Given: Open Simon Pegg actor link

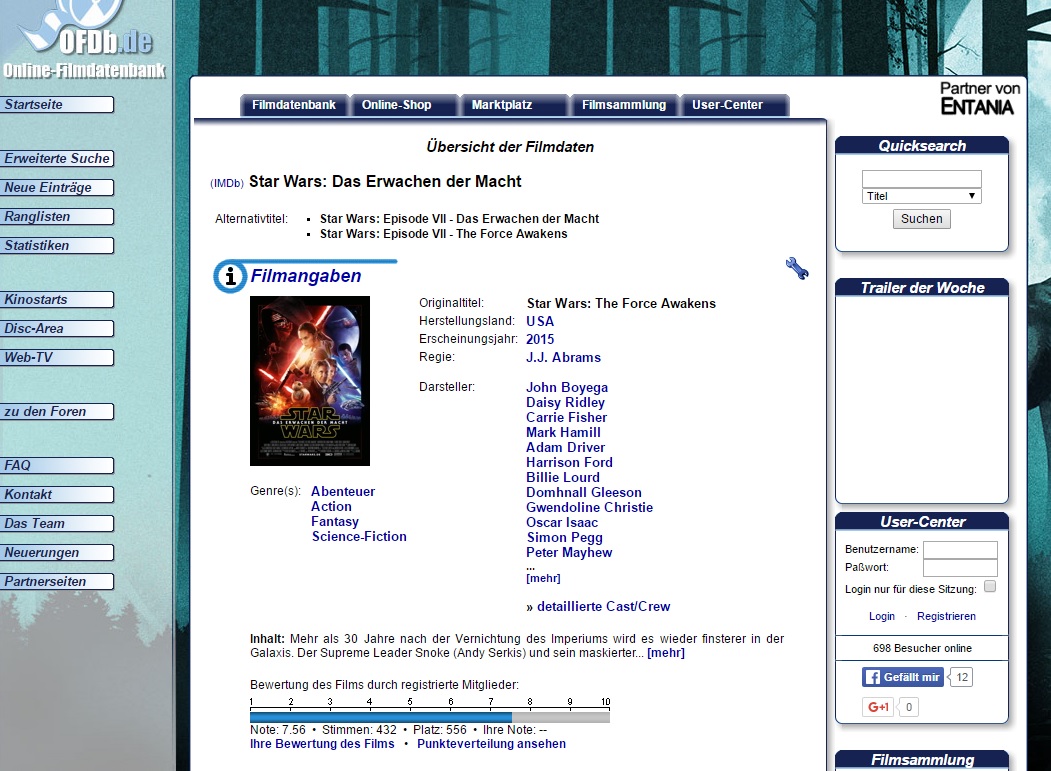Looking at the screenshot, I should coord(565,538).
